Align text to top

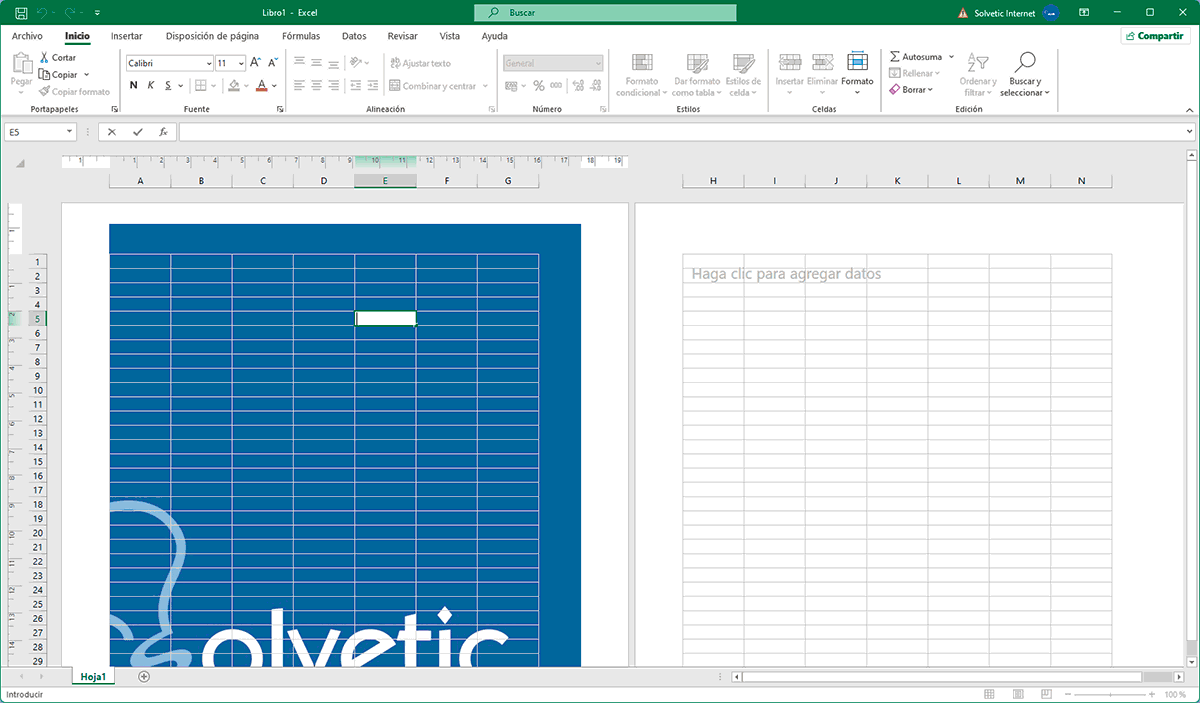click(300, 62)
